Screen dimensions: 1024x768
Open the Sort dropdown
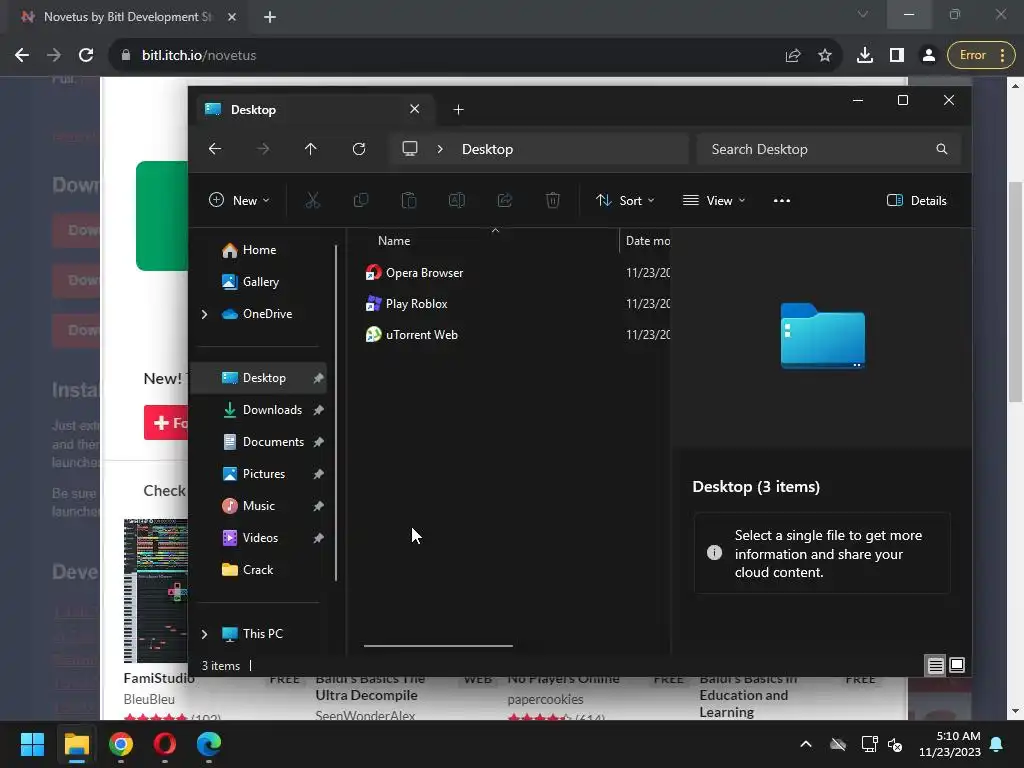(625, 200)
